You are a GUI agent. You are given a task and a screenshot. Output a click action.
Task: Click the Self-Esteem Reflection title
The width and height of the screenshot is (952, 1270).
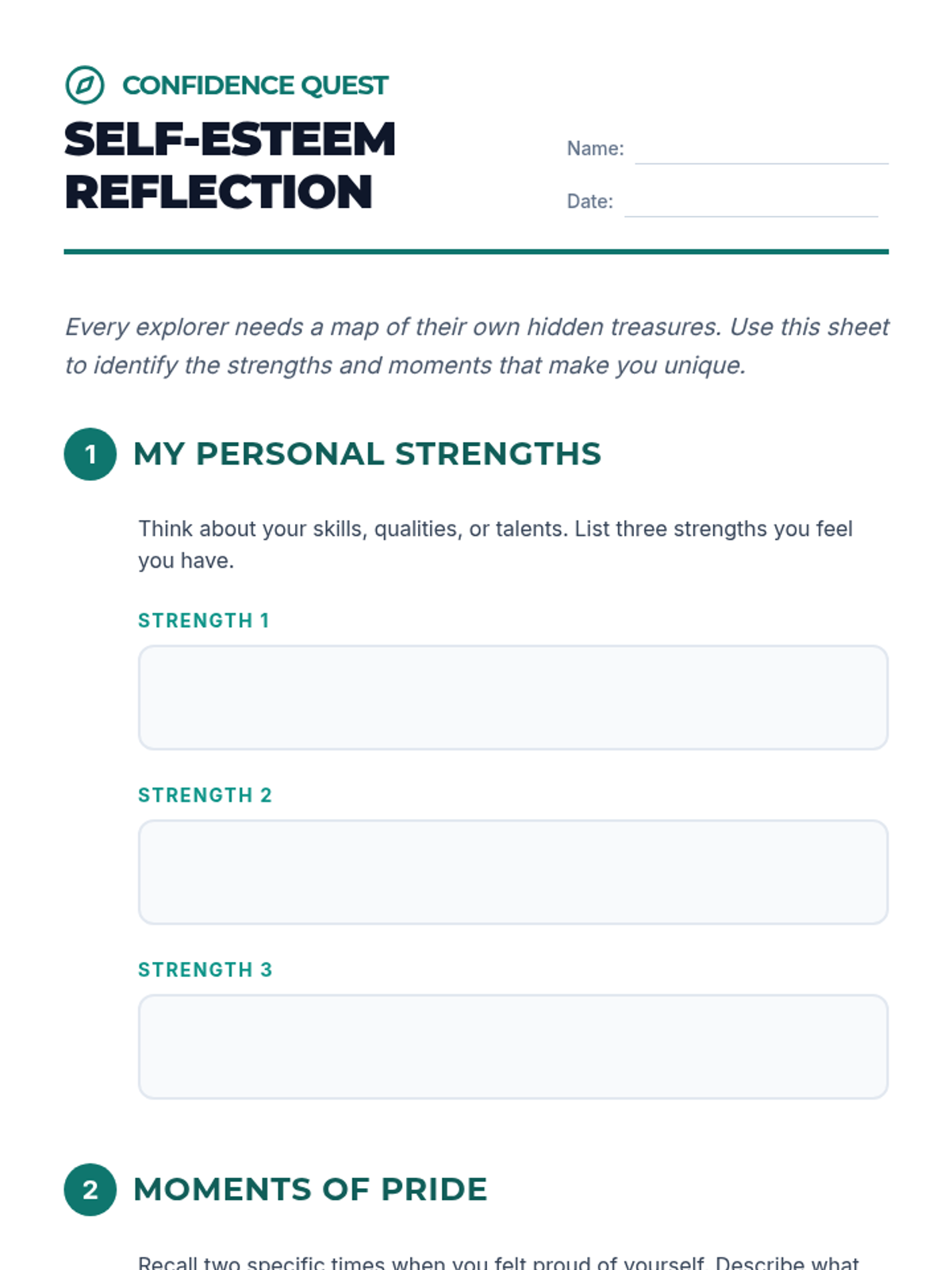tap(230, 166)
